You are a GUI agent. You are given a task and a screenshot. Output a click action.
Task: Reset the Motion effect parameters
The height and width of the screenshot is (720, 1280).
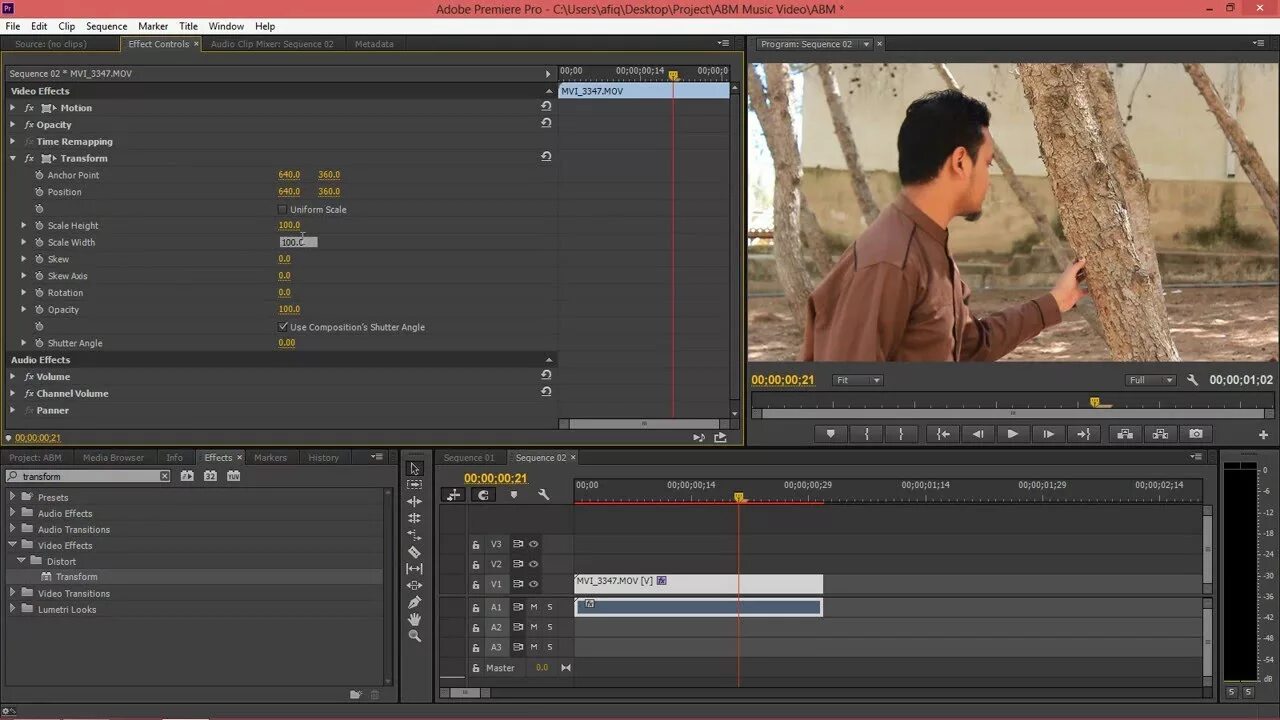pos(546,107)
